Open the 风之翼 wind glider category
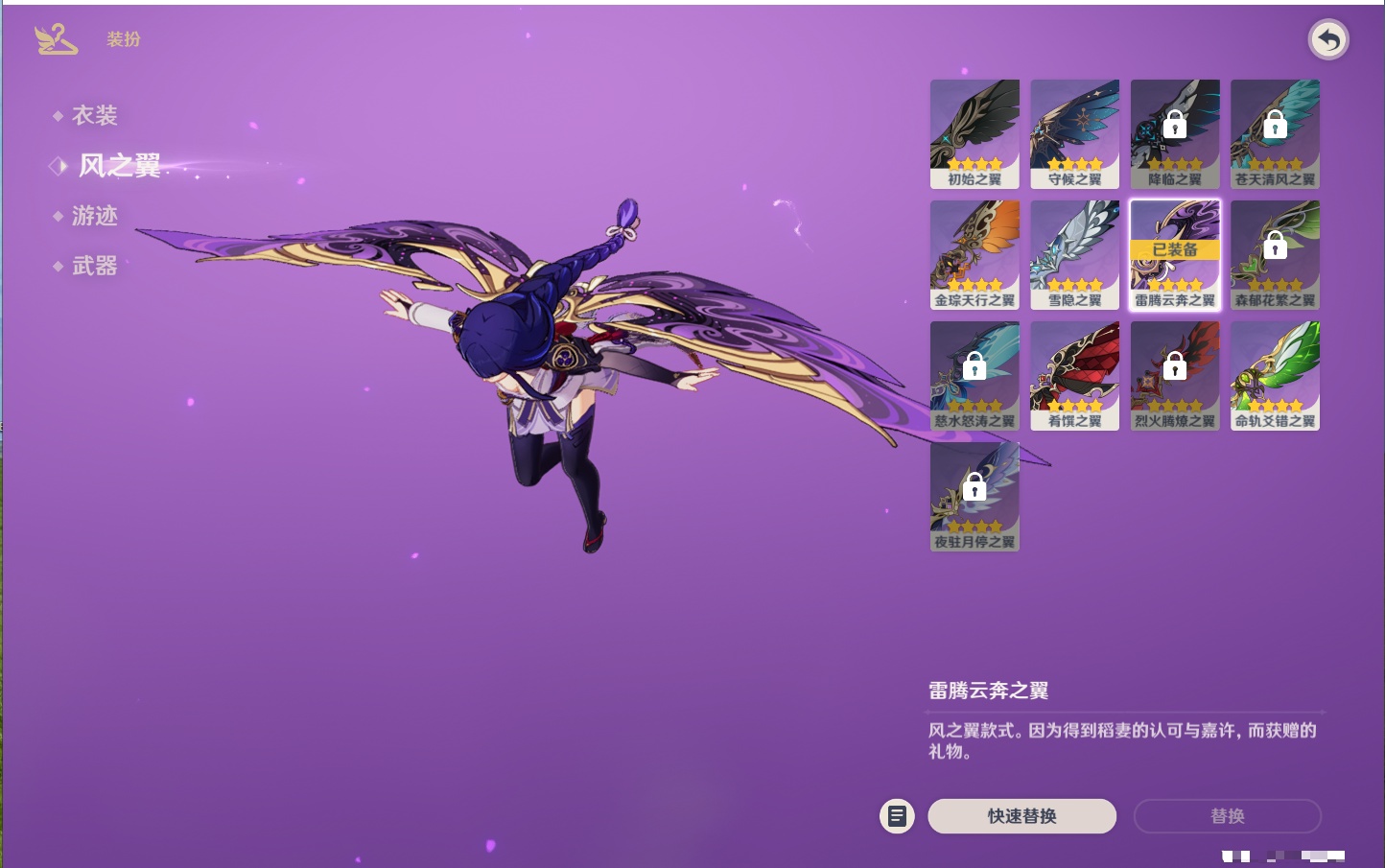Viewport: 1385px width, 868px height. (119, 166)
